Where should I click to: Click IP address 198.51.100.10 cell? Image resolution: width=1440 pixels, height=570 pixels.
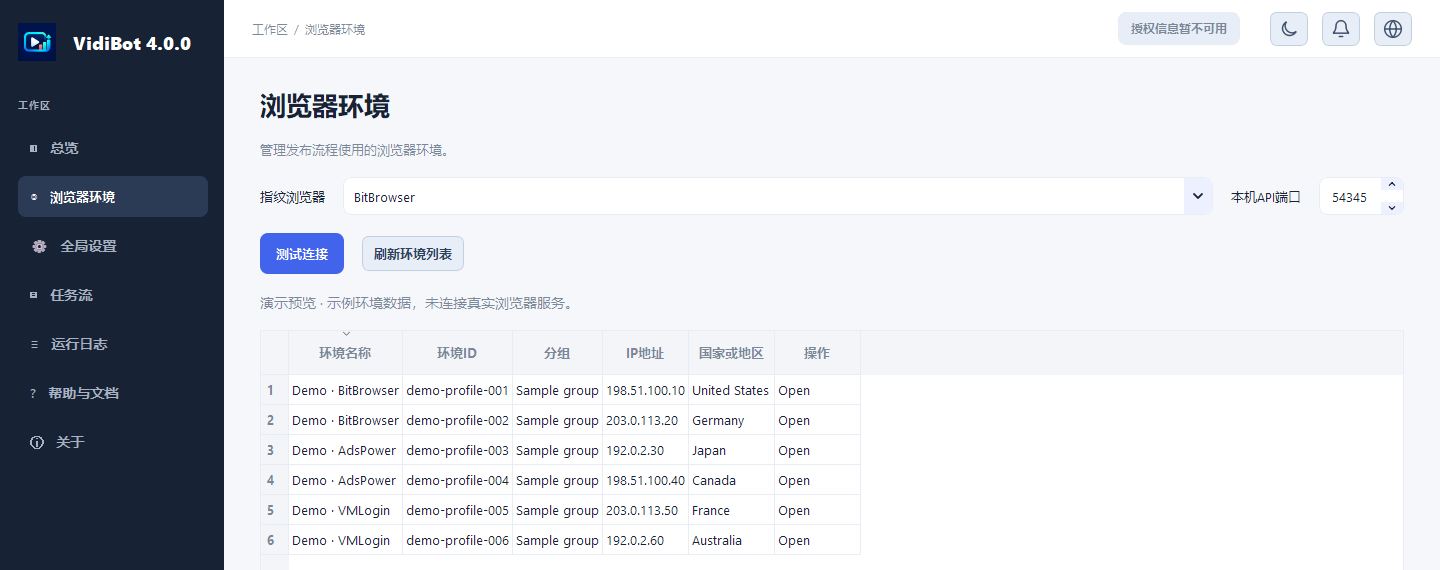(645, 390)
